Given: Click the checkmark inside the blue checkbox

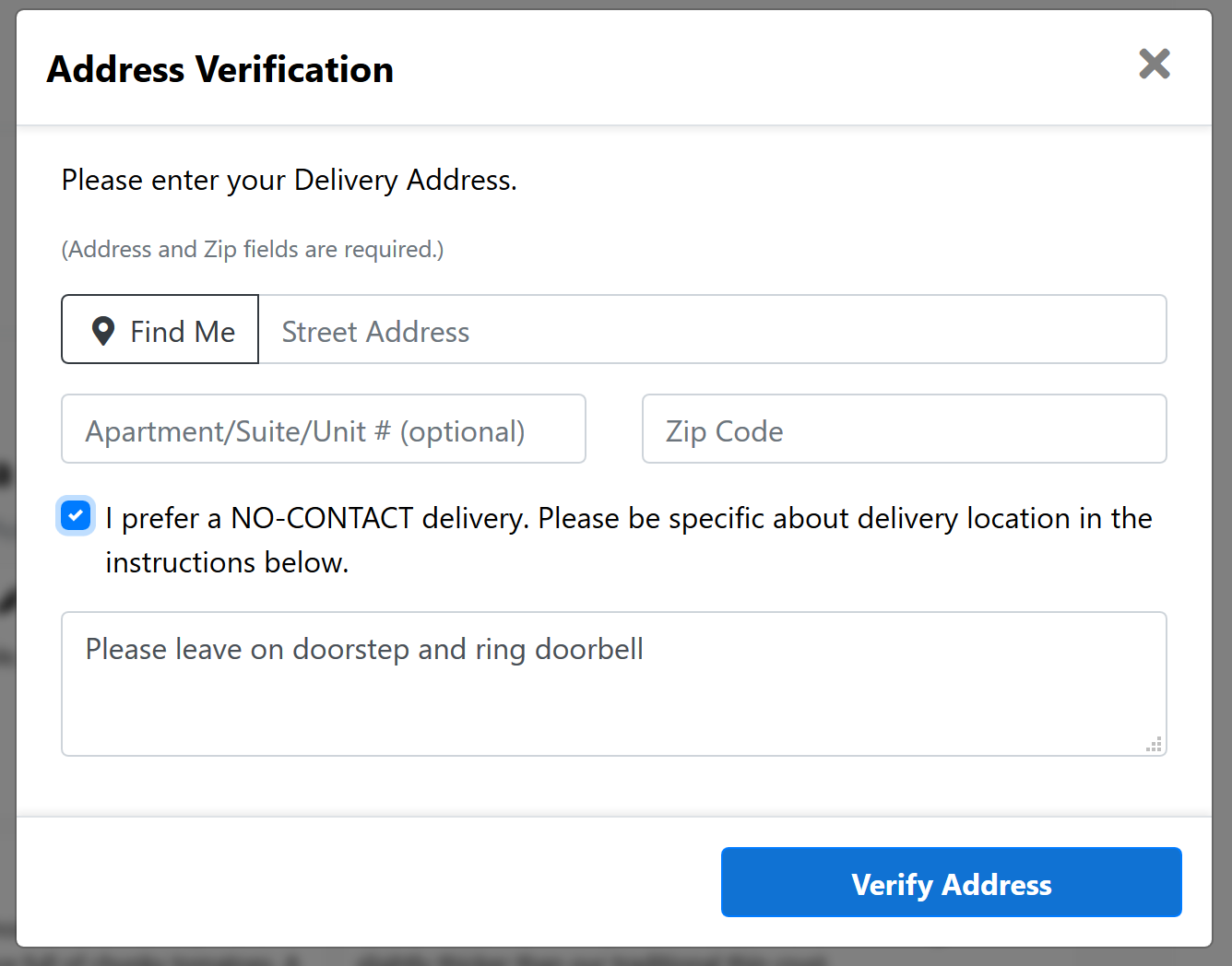Looking at the screenshot, I should tap(76, 516).
